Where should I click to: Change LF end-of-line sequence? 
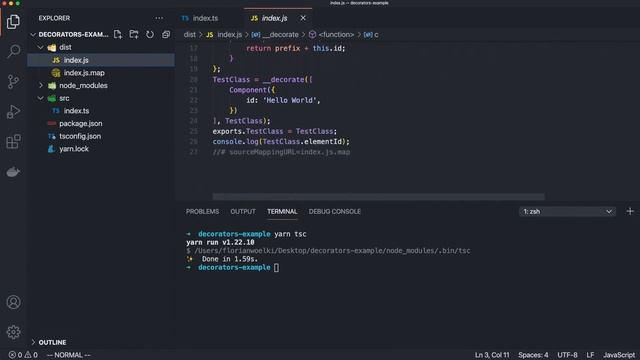coord(590,355)
